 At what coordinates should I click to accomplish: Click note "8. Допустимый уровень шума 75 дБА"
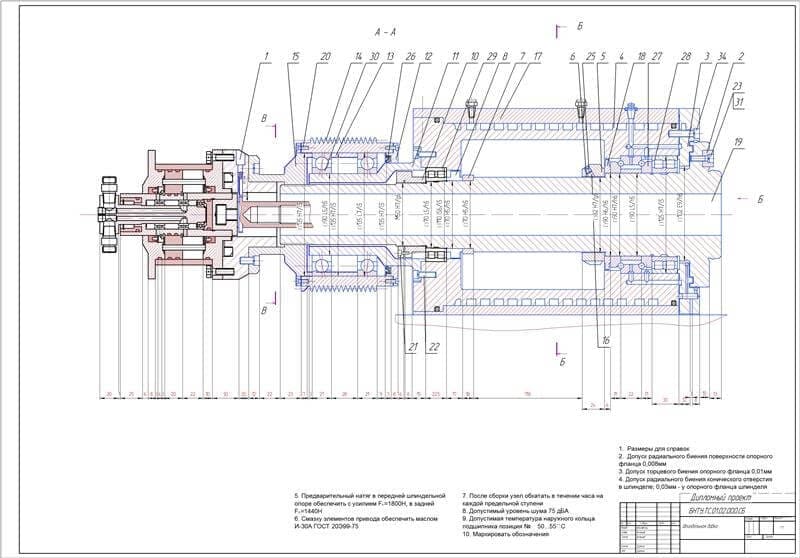[515, 511]
